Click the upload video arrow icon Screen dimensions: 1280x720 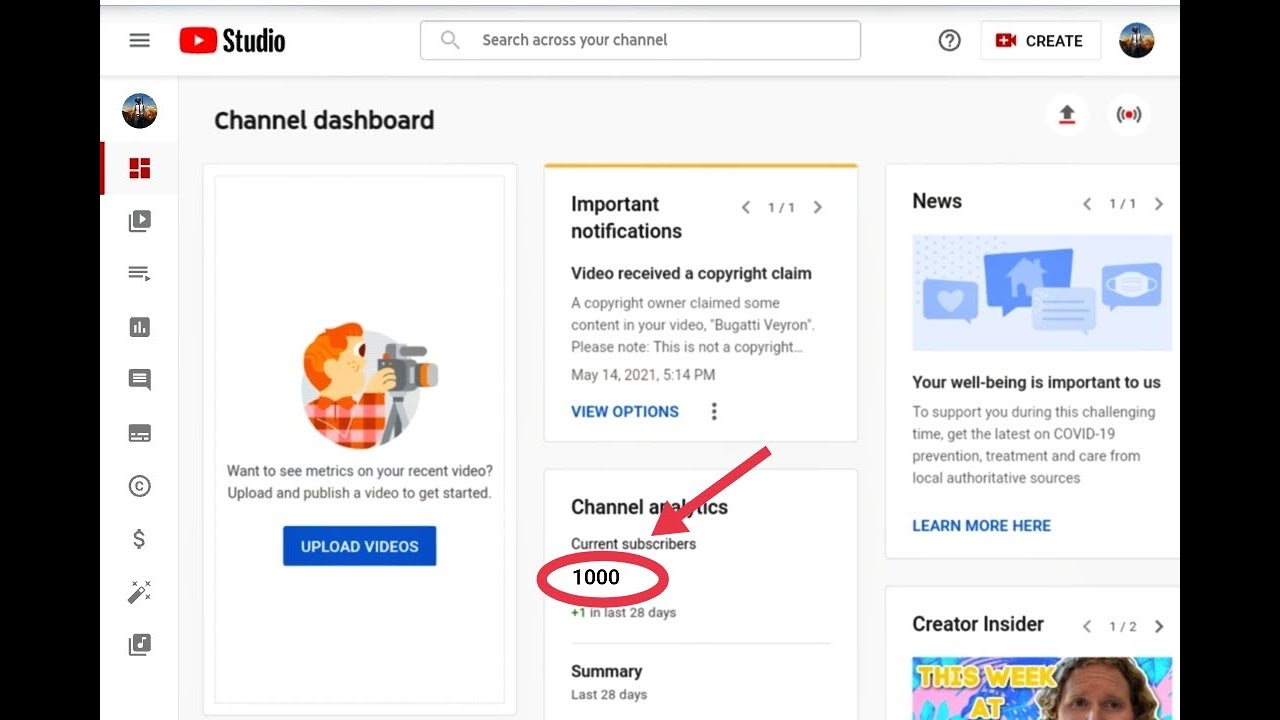click(x=1067, y=115)
